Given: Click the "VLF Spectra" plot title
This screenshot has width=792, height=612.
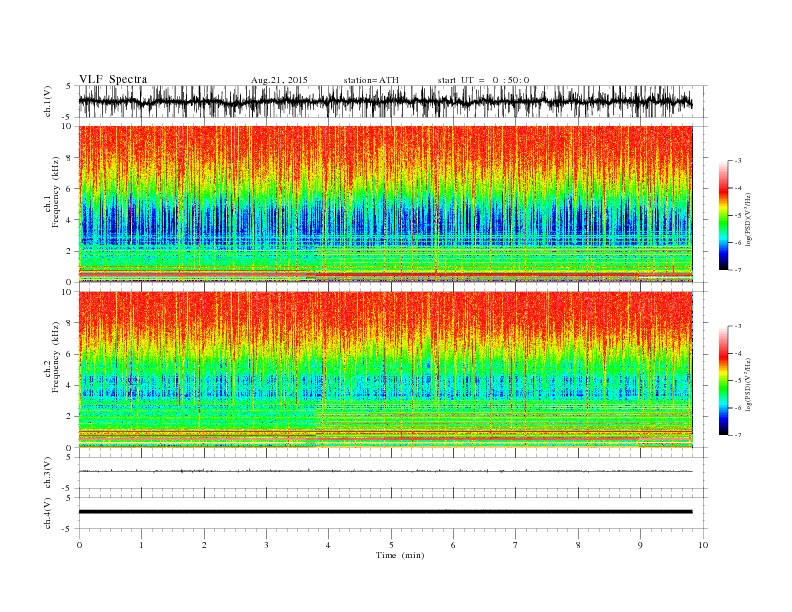Looking at the screenshot, I should click(x=113, y=79).
